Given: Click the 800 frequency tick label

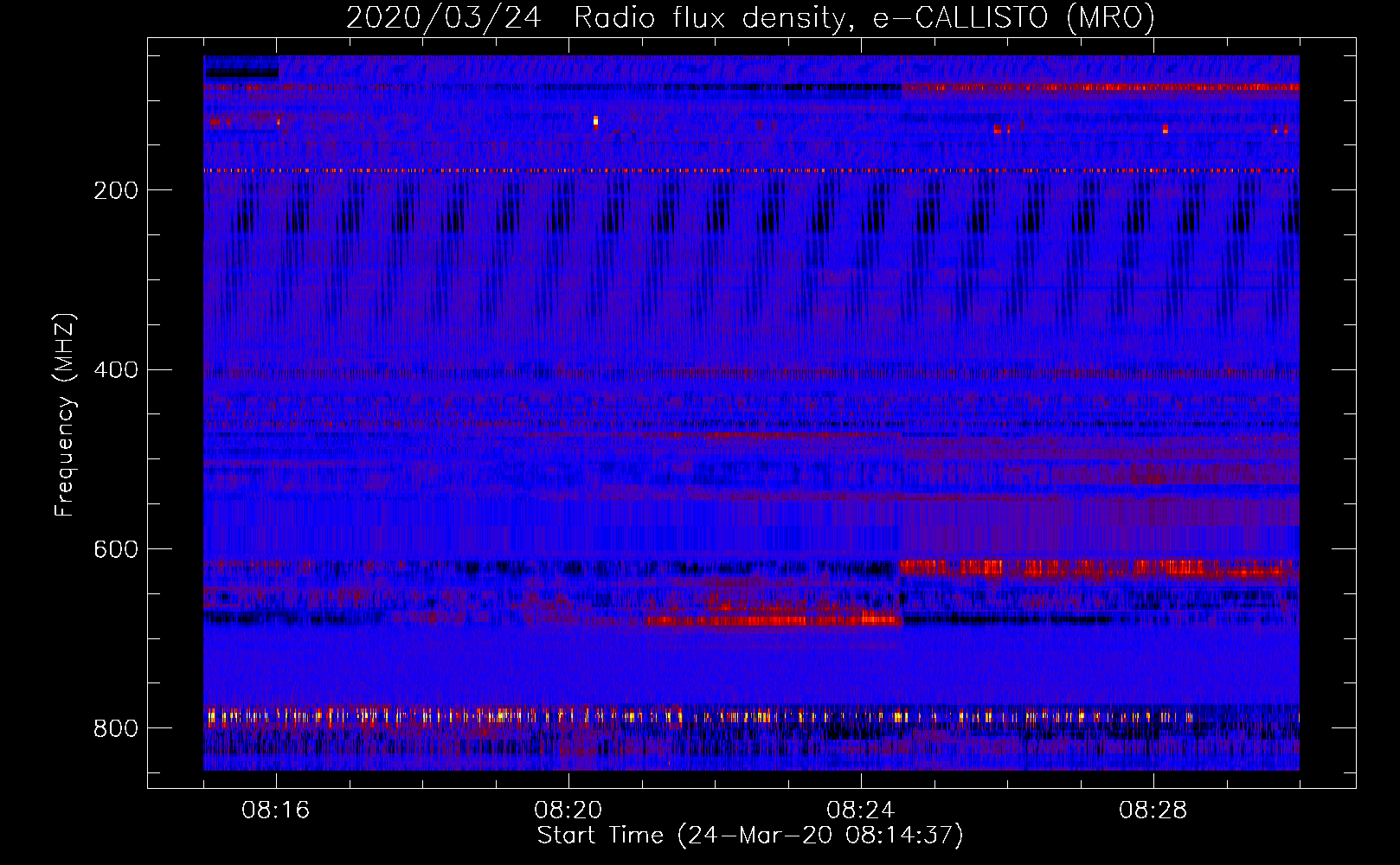Looking at the screenshot, I should (115, 728).
